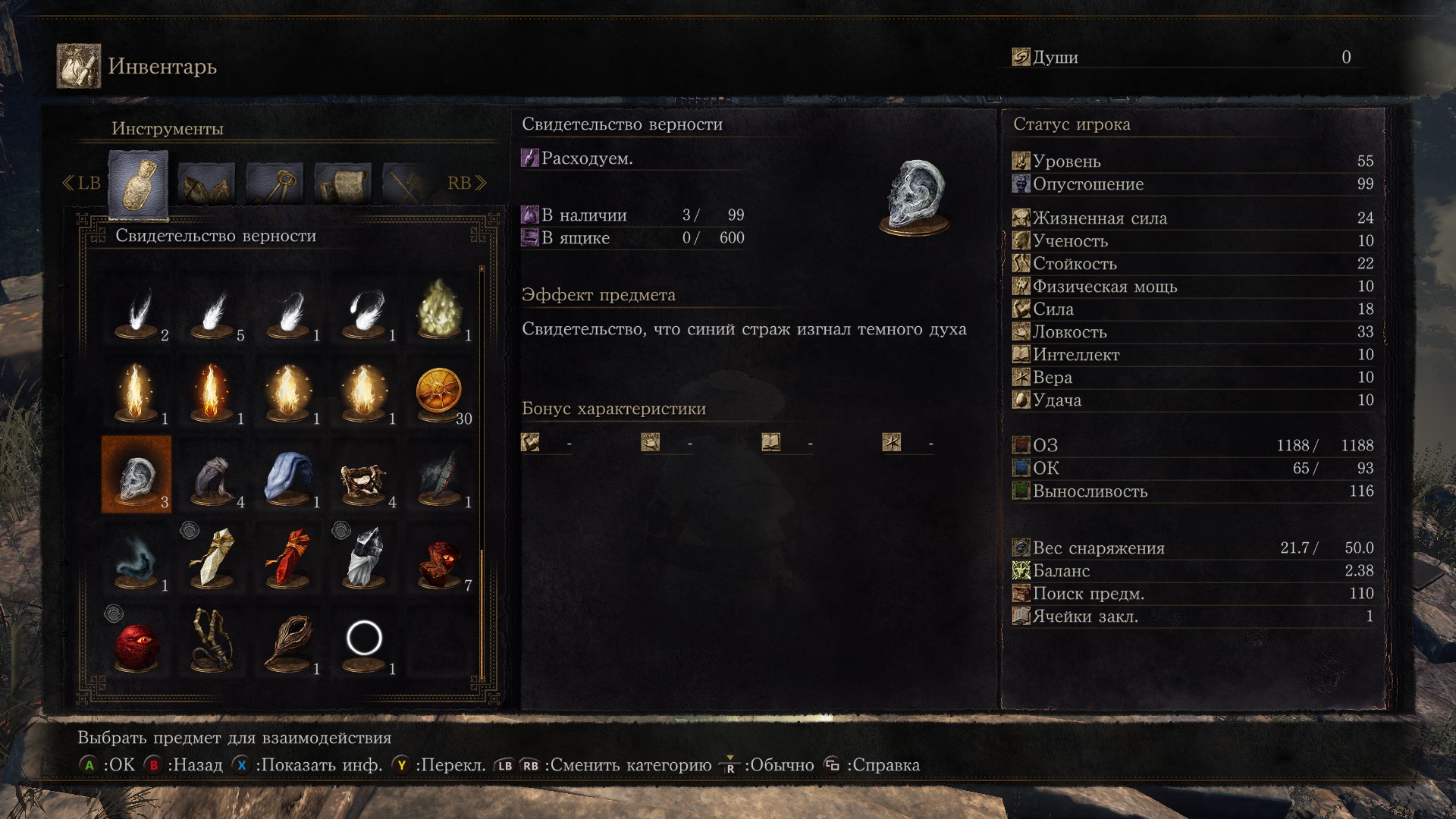Screen dimensions: 1456x819
Task: Click the A :OK button prompt
Action: click(x=107, y=765)
